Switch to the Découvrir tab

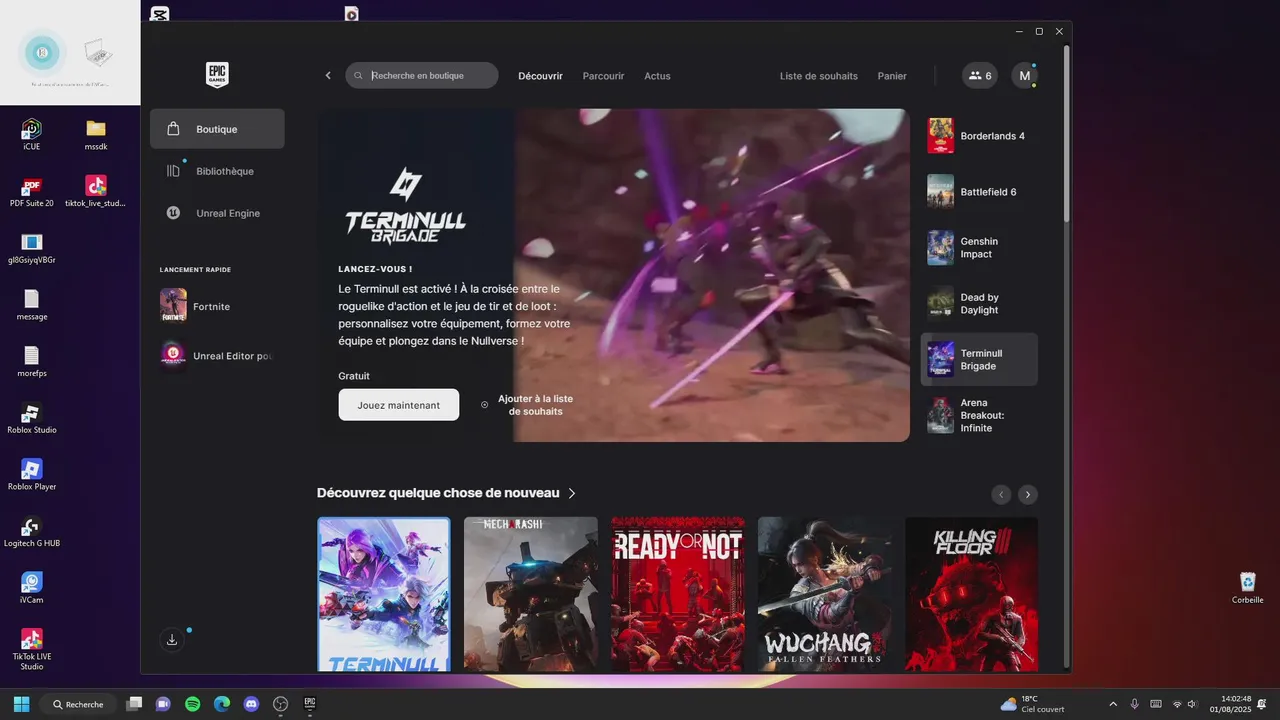(540, 76)
